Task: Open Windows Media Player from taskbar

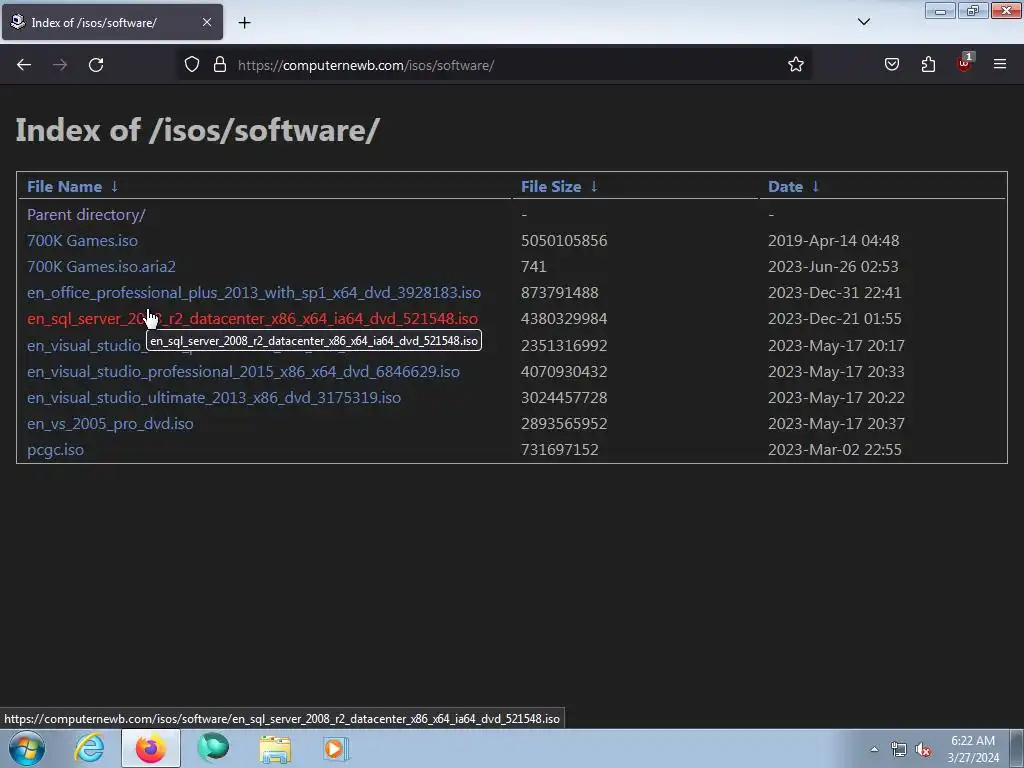Action: (x=336, y=748)
